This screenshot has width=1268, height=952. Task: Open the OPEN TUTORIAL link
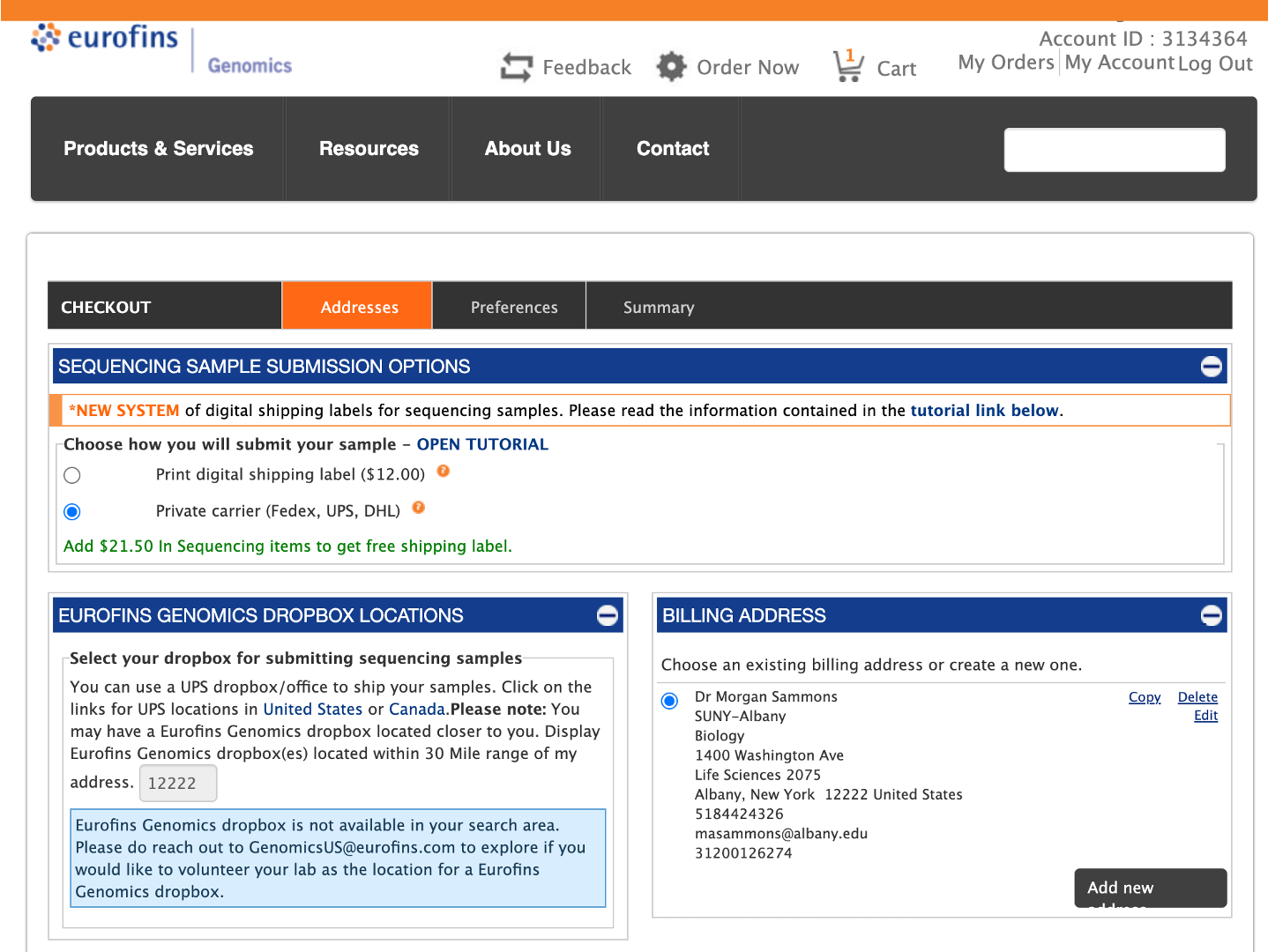[x=482, y=444]
